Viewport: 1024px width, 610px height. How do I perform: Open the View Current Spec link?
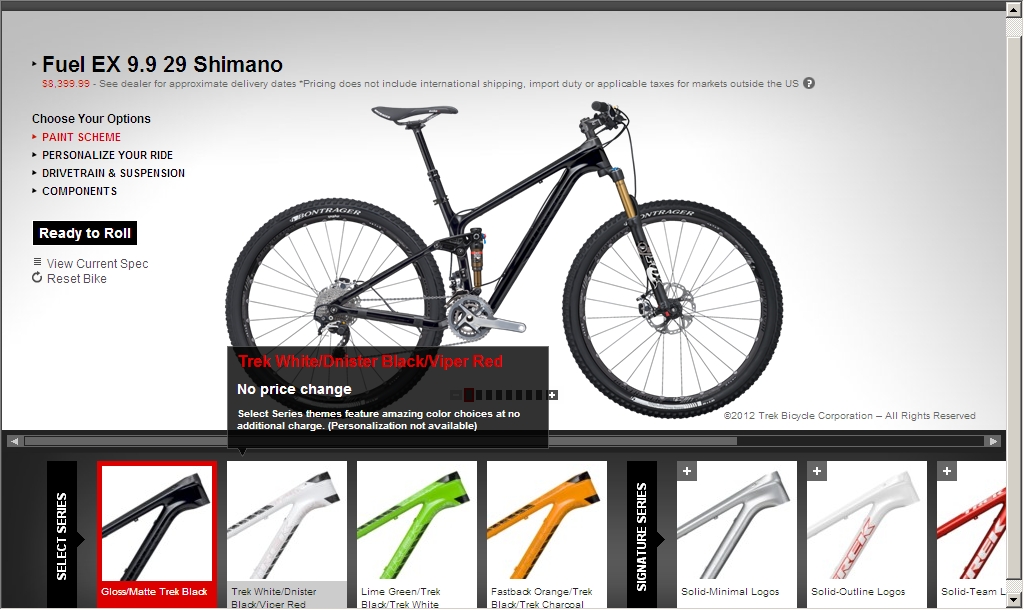pyautogui.click(x=97, y=263)
